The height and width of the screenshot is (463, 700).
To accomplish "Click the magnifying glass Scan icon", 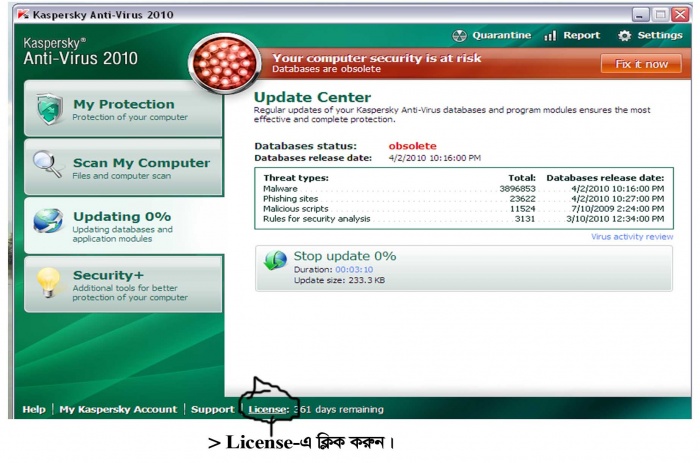I will click(x=47, y=164).
